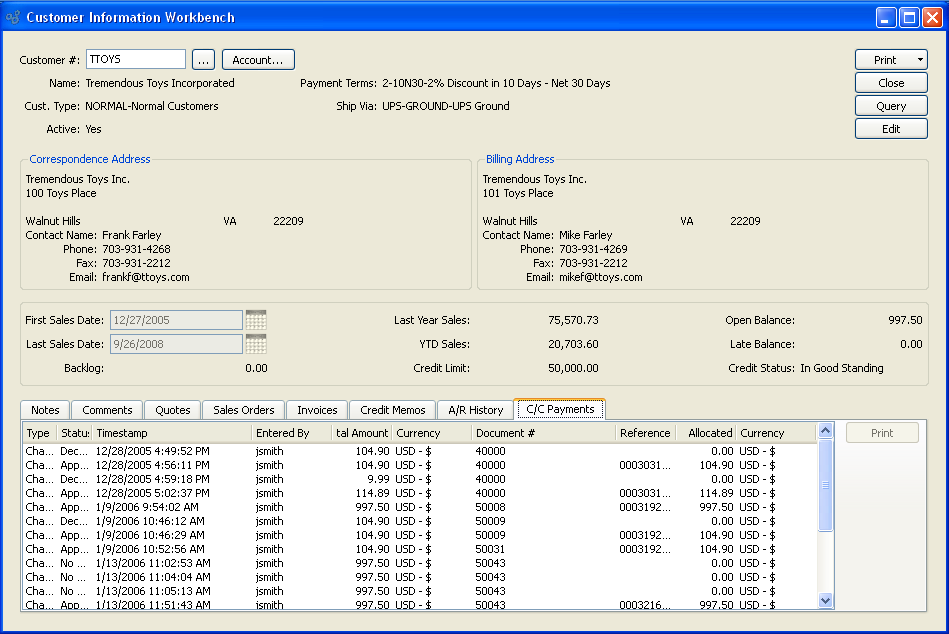949x634 pixels.
Task: Open the First Sales Date calendar picker
Action: coord(256,320)
